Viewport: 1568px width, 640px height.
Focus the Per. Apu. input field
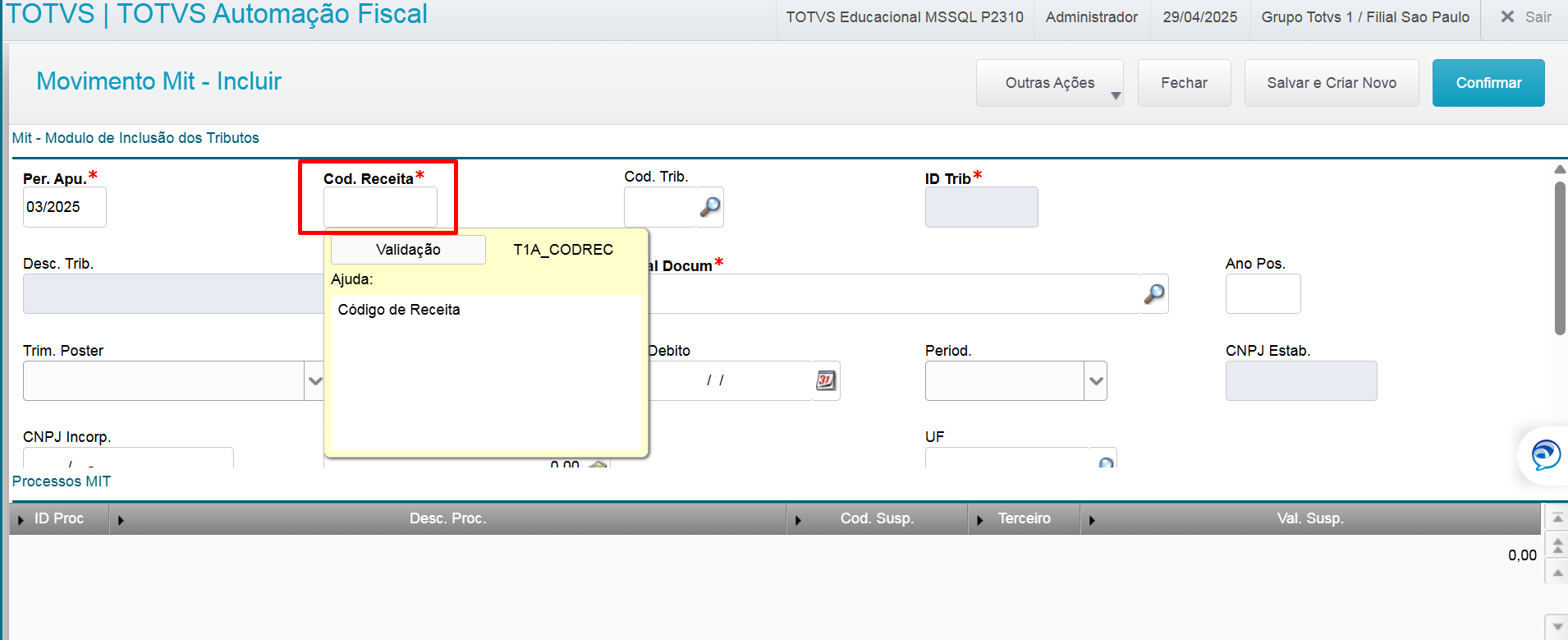coord(65,207)
